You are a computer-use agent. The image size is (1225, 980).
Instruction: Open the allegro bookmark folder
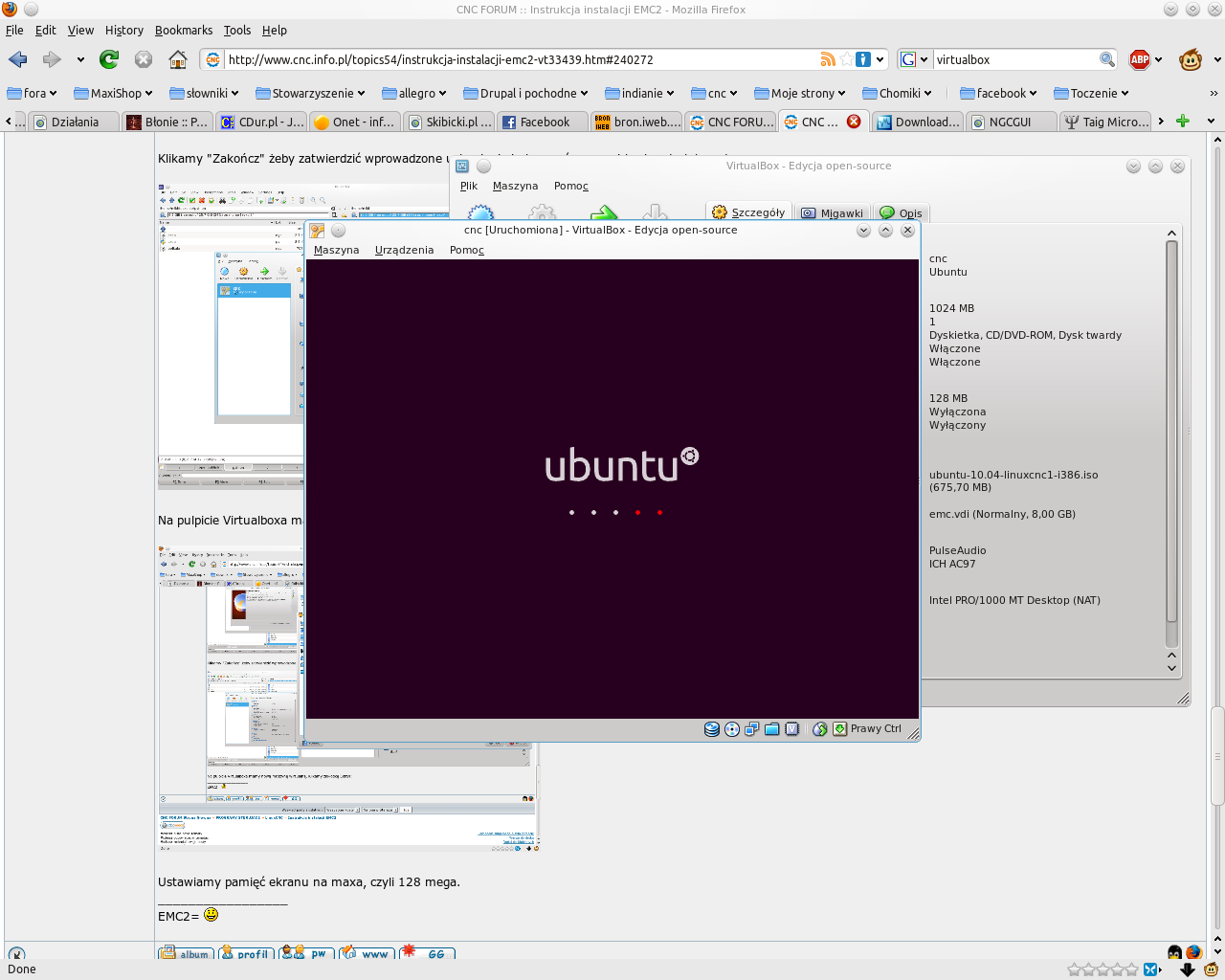[x=413, y=93]
